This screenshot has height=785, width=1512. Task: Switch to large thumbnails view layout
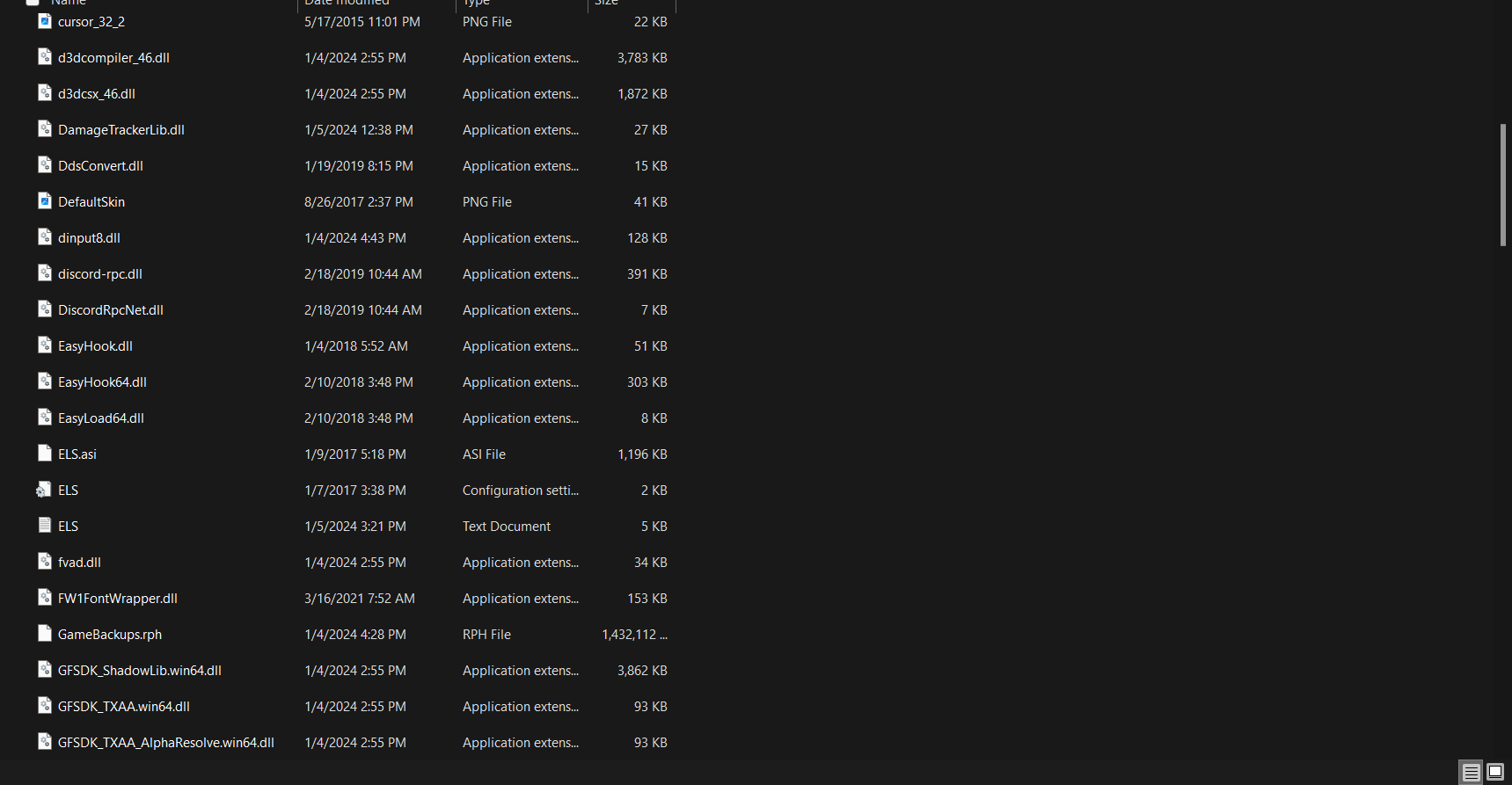click(1494, 773)
